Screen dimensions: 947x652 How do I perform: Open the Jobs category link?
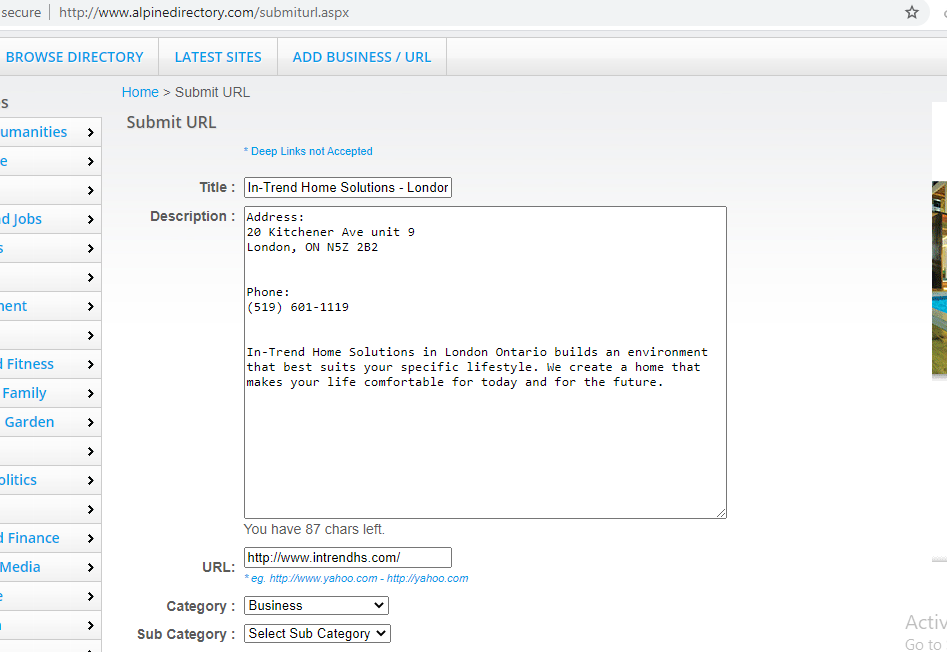click(21, 219)
